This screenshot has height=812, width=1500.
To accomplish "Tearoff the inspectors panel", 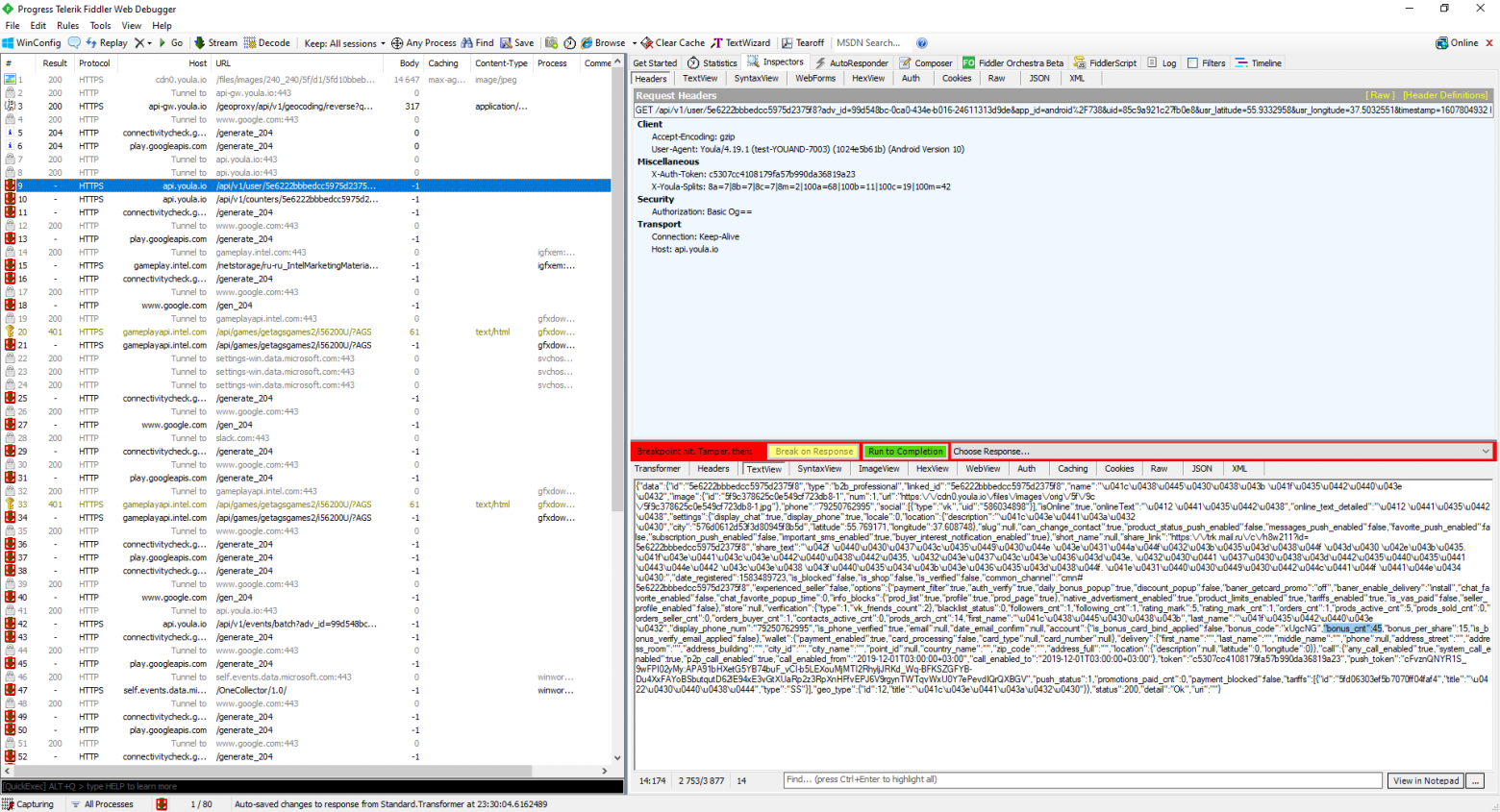I will pos(803,43).
